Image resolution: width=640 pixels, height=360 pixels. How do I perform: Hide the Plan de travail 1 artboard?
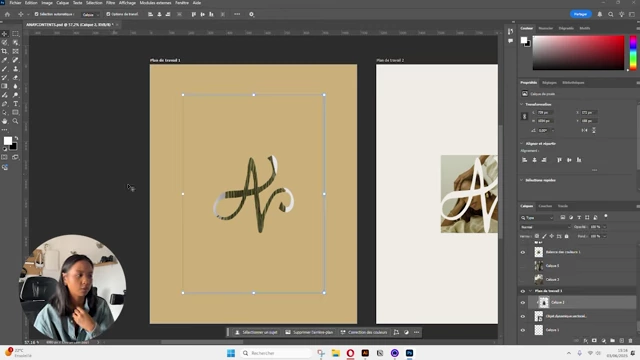click(522, 291)
